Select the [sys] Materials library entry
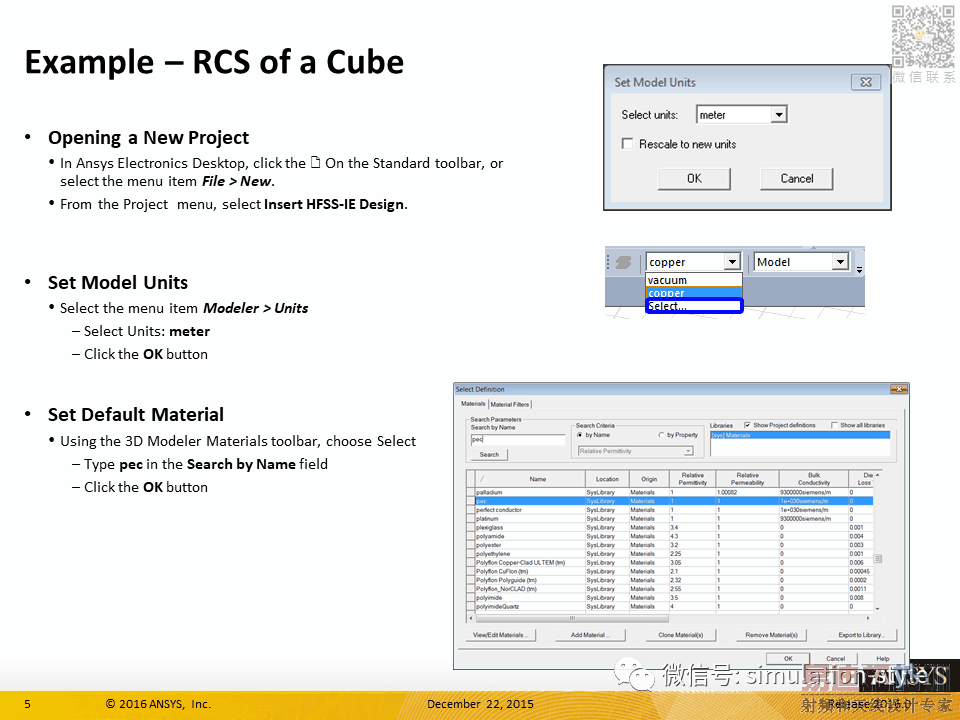 [800, 435]
